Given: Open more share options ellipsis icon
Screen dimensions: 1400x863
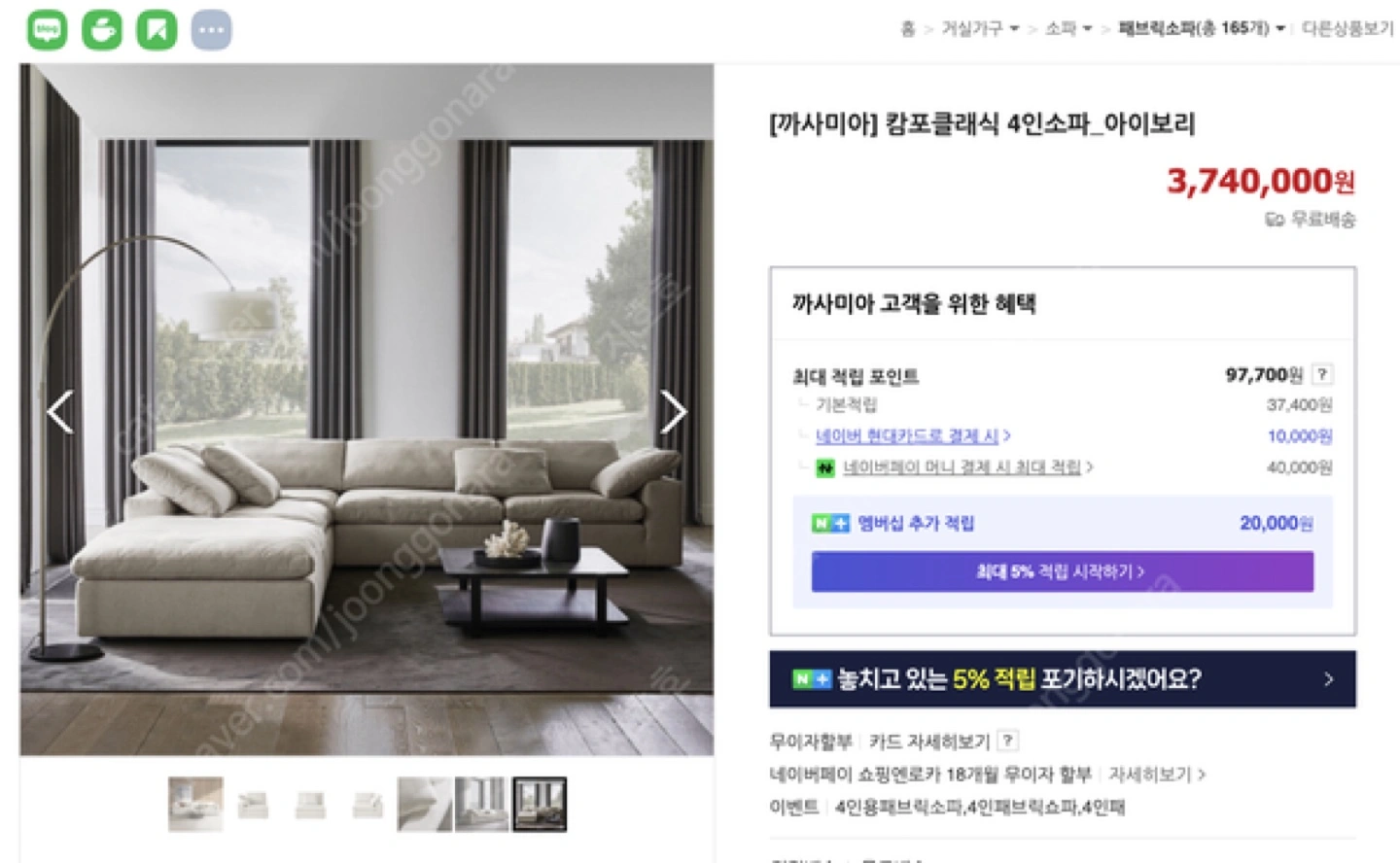Looking at the screenshot, I should (x=211, y=30).
